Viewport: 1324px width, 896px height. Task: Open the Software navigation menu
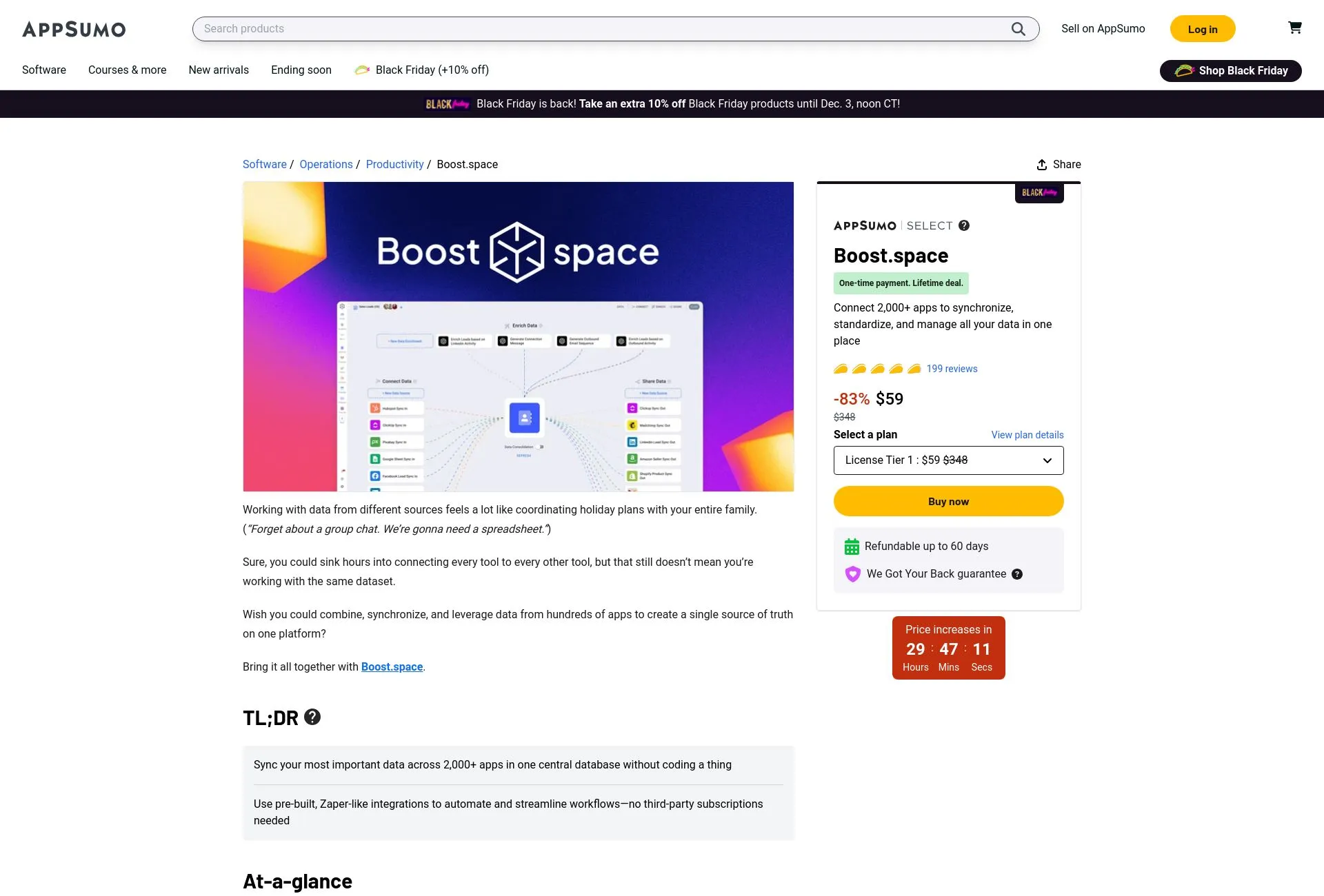pyautogui.click(x=43, y=70)
